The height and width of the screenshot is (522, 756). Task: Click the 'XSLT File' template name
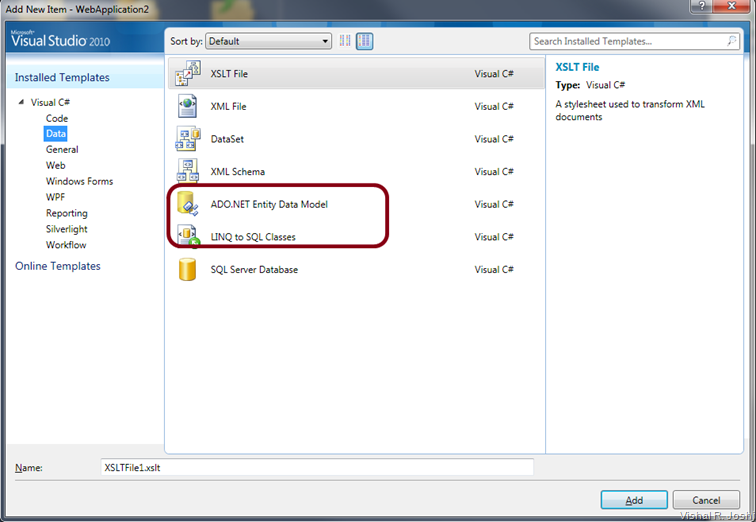point(229,74)
